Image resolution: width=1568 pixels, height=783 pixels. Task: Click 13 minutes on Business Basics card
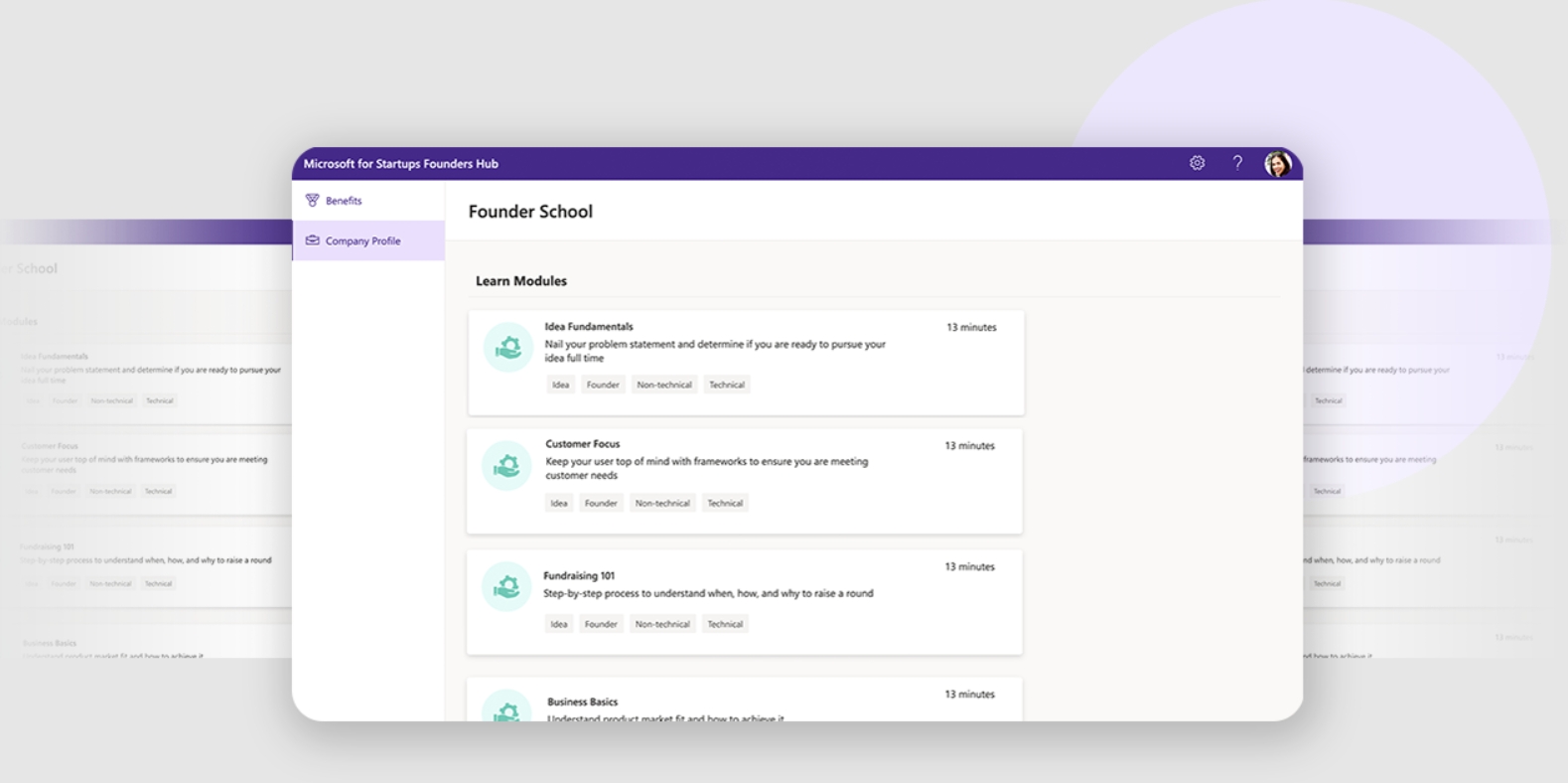coord(969,694)
